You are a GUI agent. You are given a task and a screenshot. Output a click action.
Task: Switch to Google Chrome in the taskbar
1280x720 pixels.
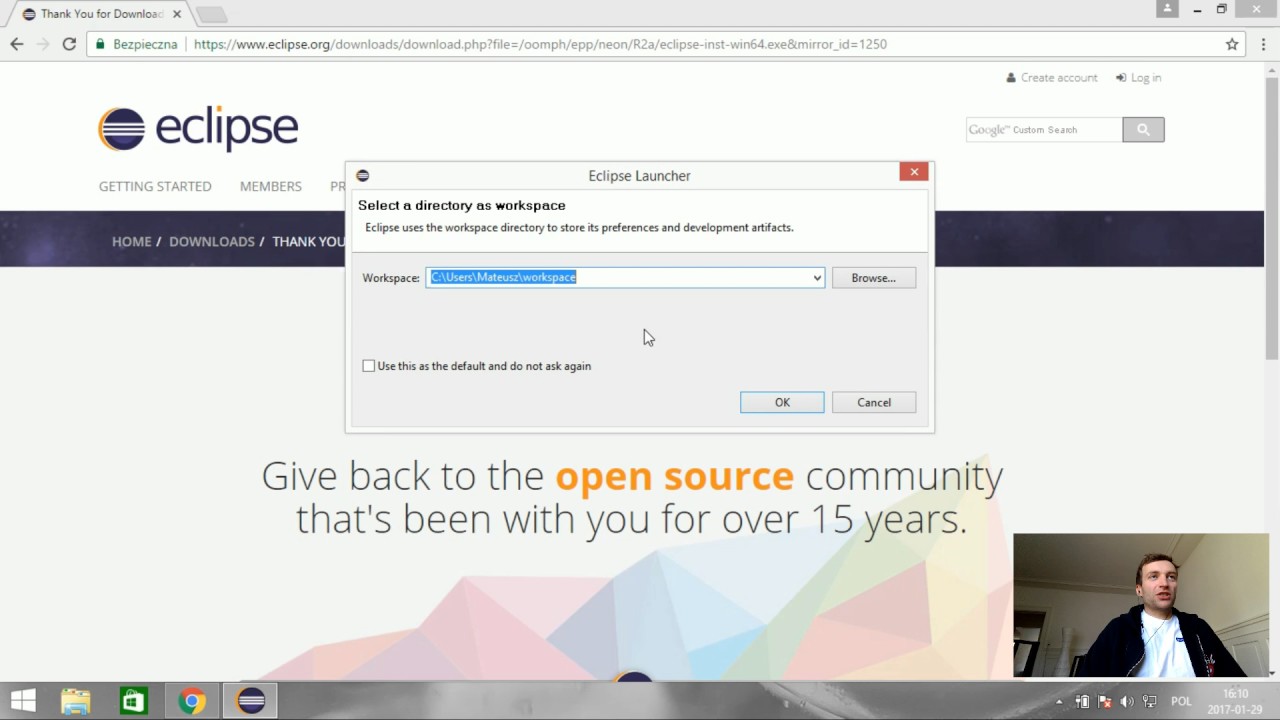point(192,701)
